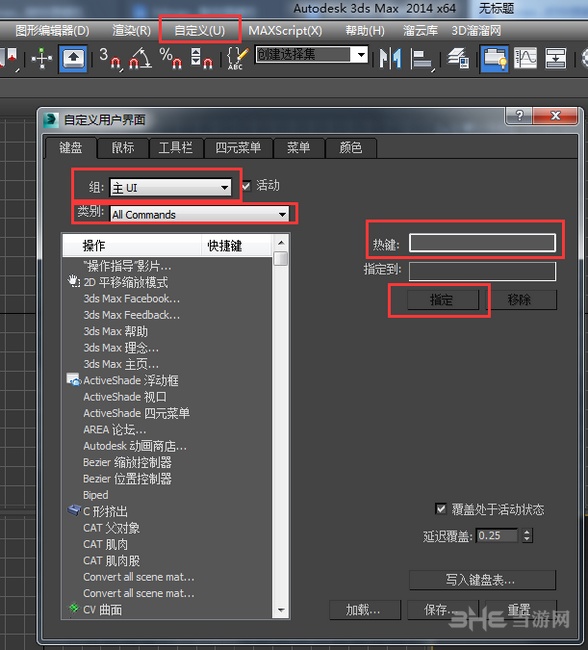Viewport: 588px width, 650px height.
Task: Click the Align tool icon
Action: point(421,58)
